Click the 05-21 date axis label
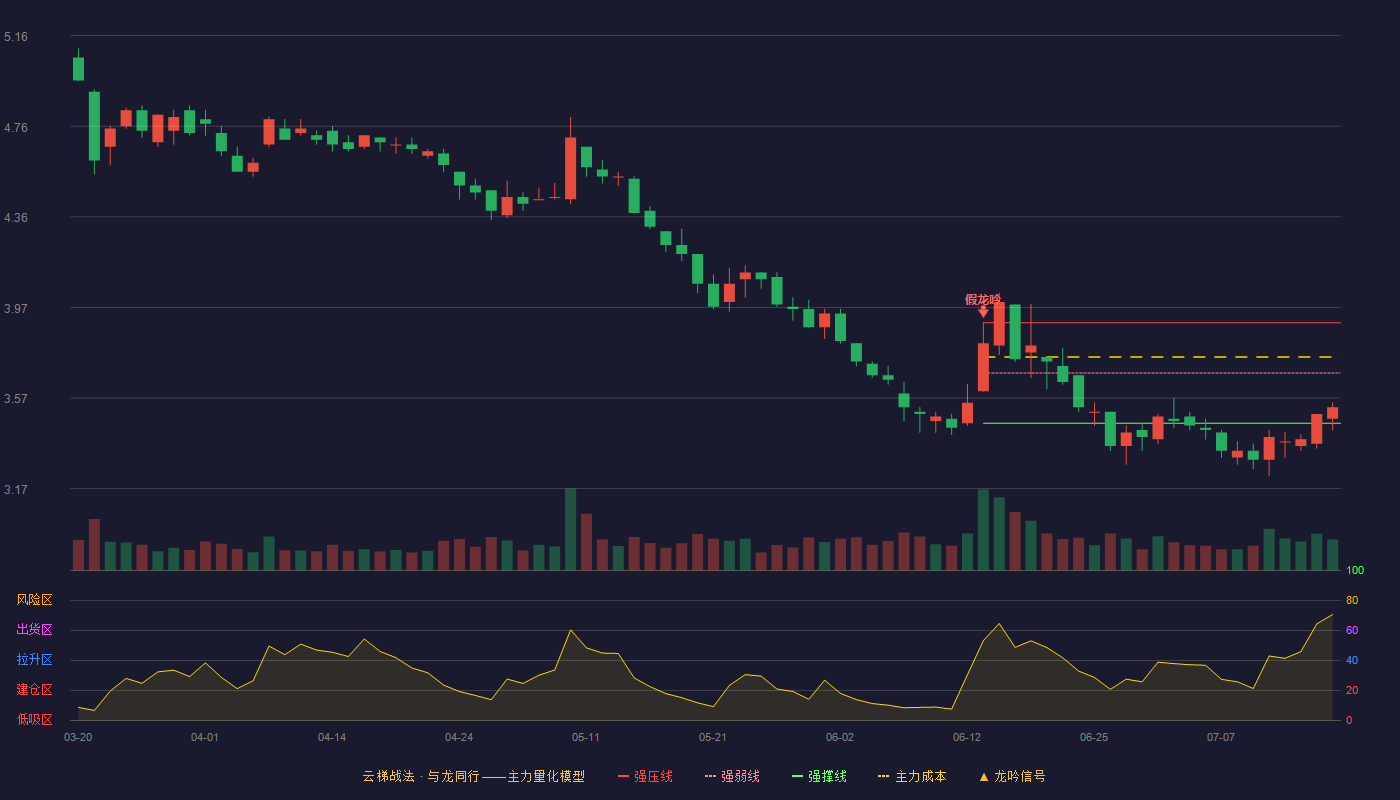The height and width of the screenshot is (800, 1400). coord(713,737)
